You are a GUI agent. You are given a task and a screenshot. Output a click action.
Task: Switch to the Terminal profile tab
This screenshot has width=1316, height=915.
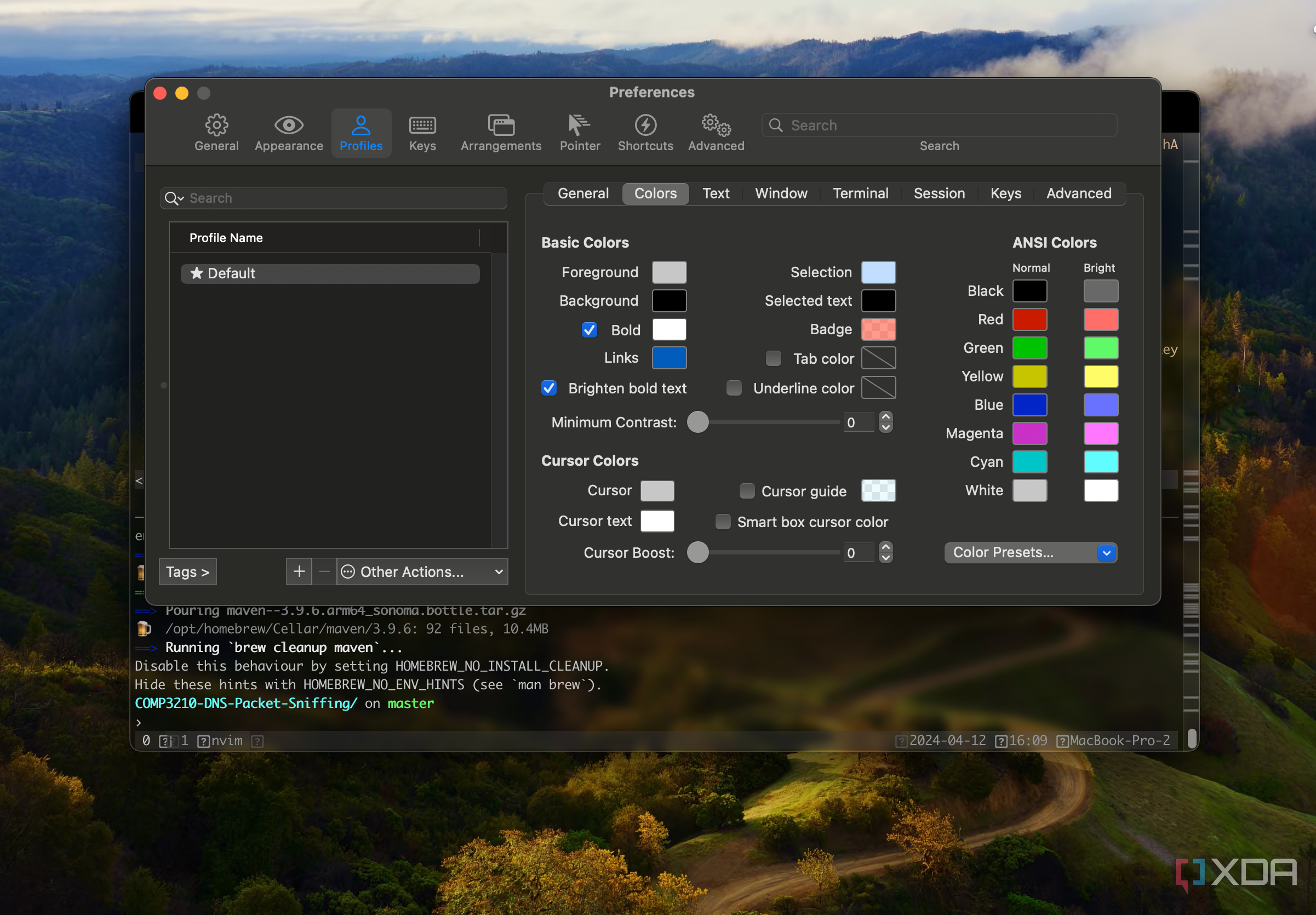click(x=860, y=194)
